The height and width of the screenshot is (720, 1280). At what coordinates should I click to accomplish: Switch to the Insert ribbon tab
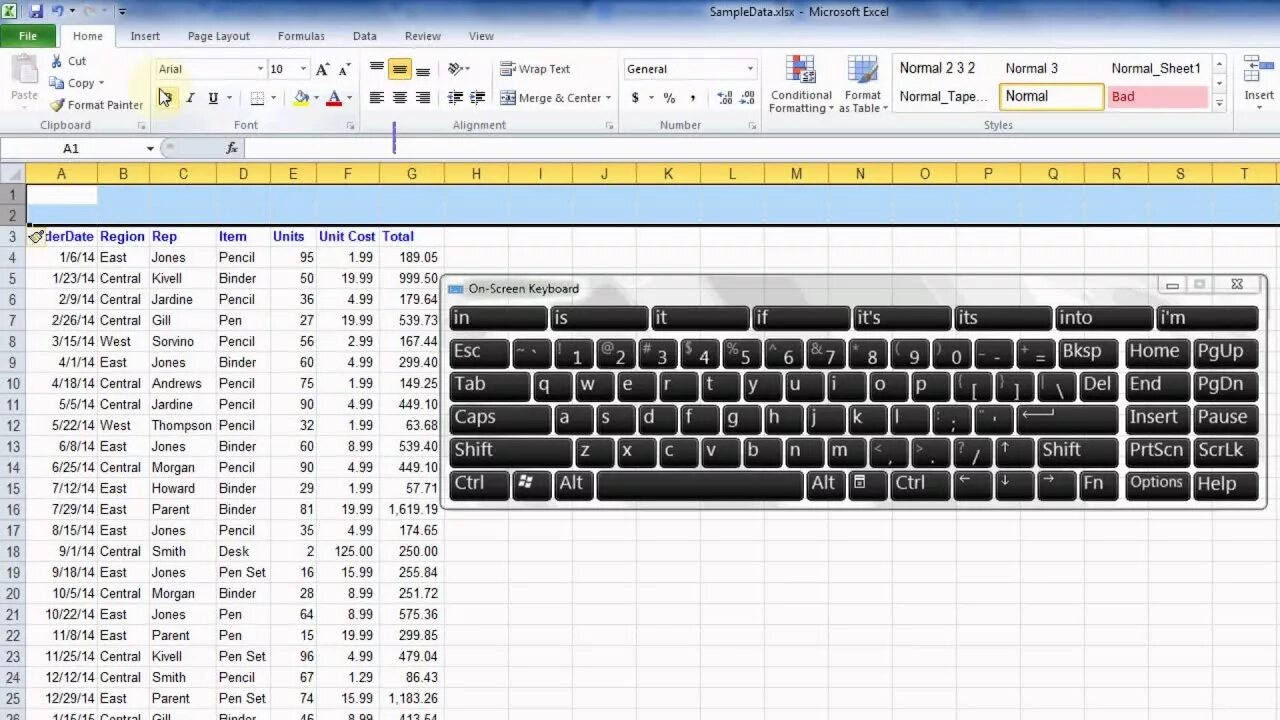point(145,36)
